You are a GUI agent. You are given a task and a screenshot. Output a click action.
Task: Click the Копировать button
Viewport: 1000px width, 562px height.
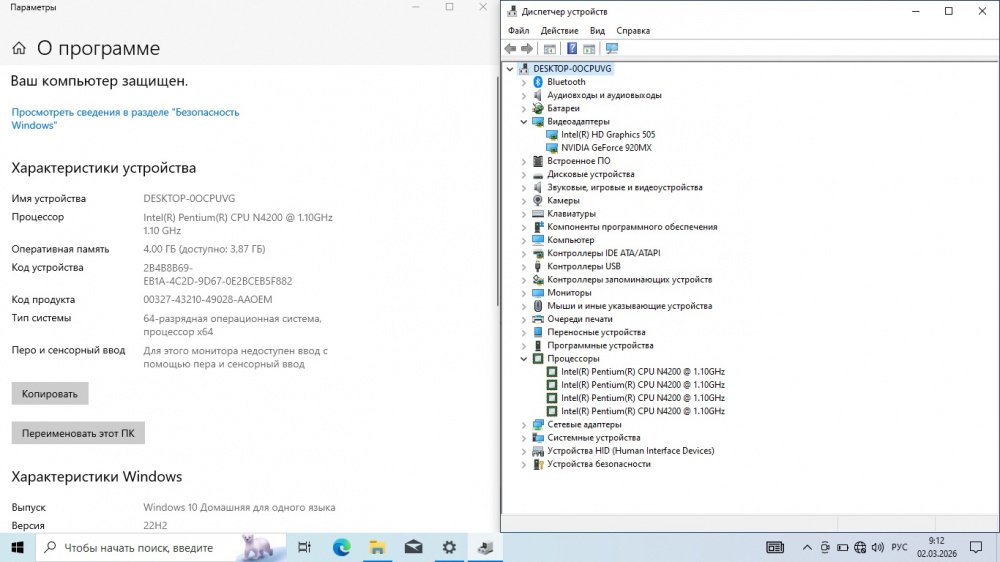point(50,394)
